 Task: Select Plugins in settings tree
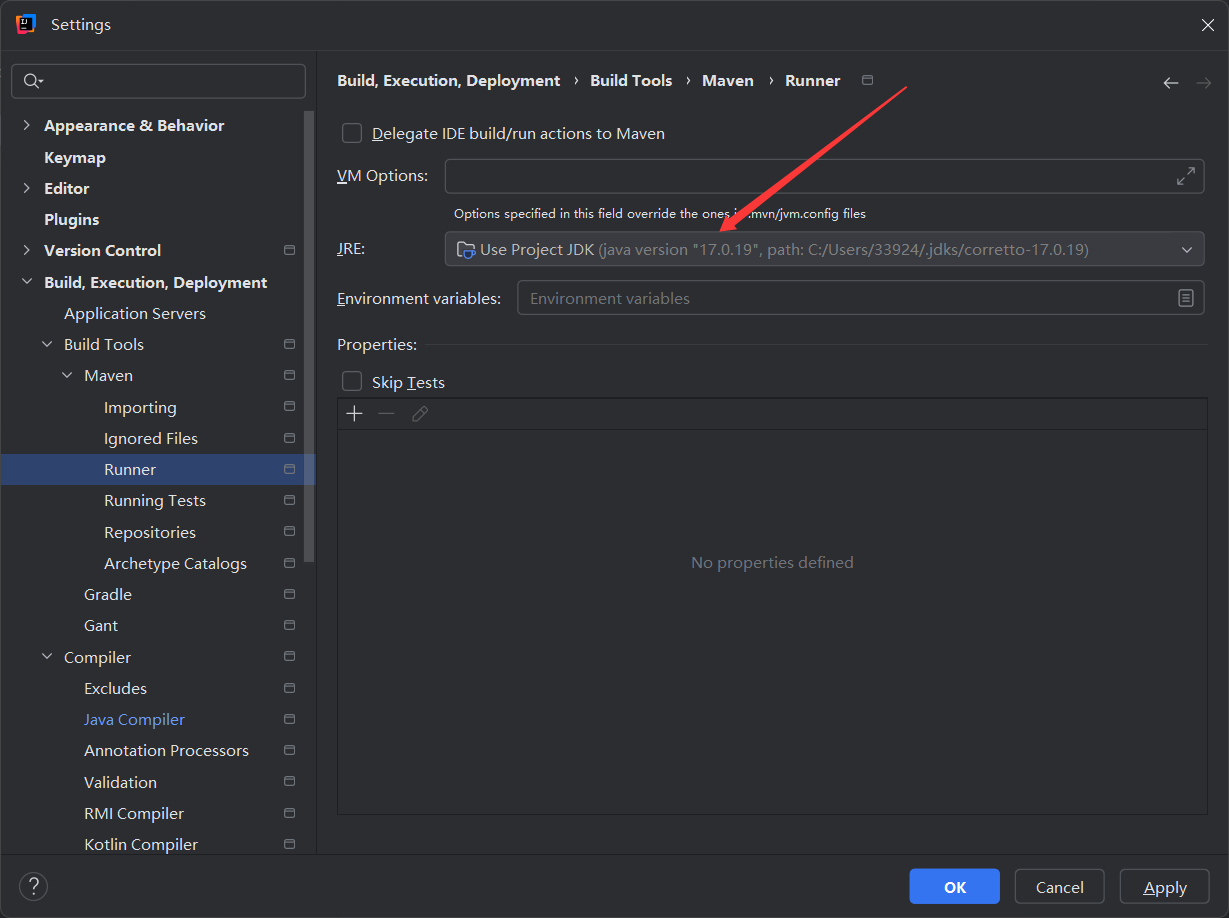click(72, 219)
